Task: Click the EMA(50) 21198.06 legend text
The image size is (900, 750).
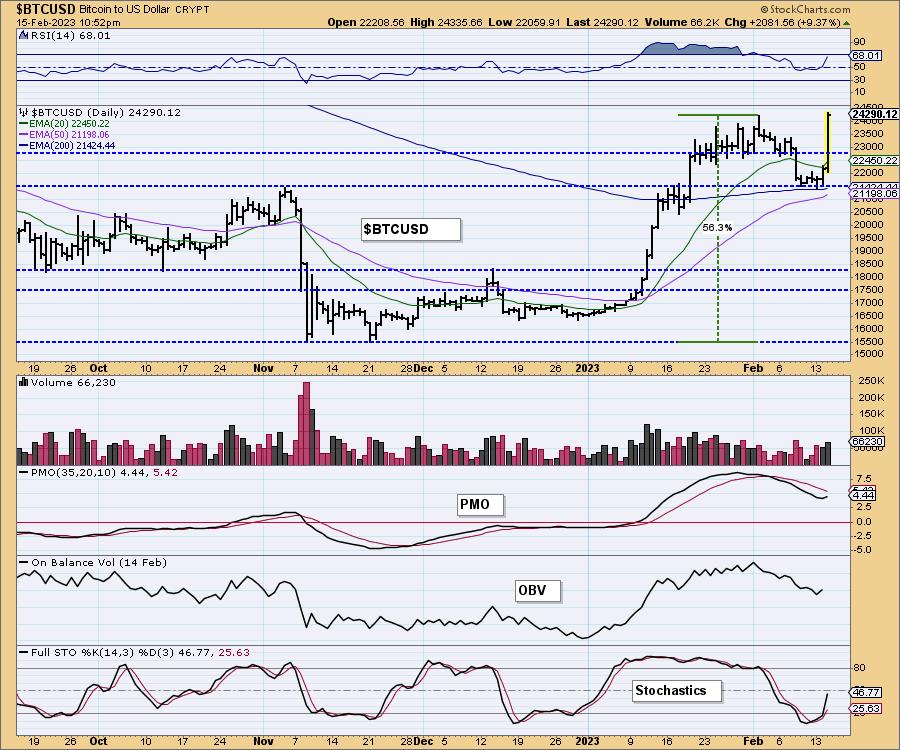Action: tap(69, 134)
